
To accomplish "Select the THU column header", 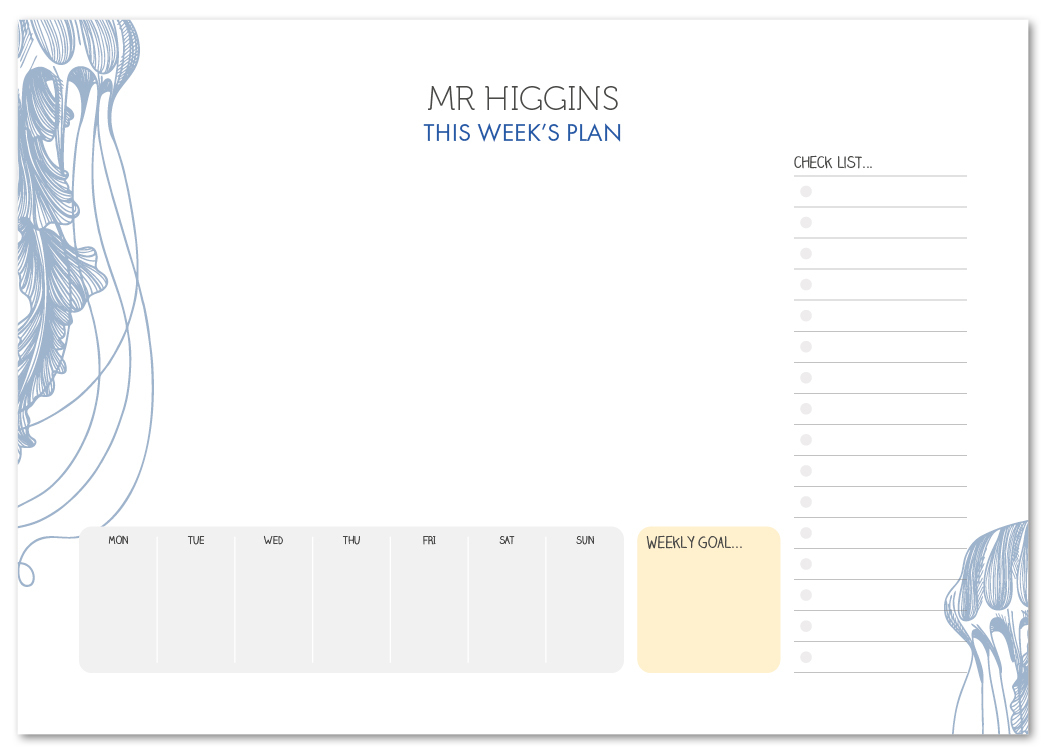I will pos(351,541).
